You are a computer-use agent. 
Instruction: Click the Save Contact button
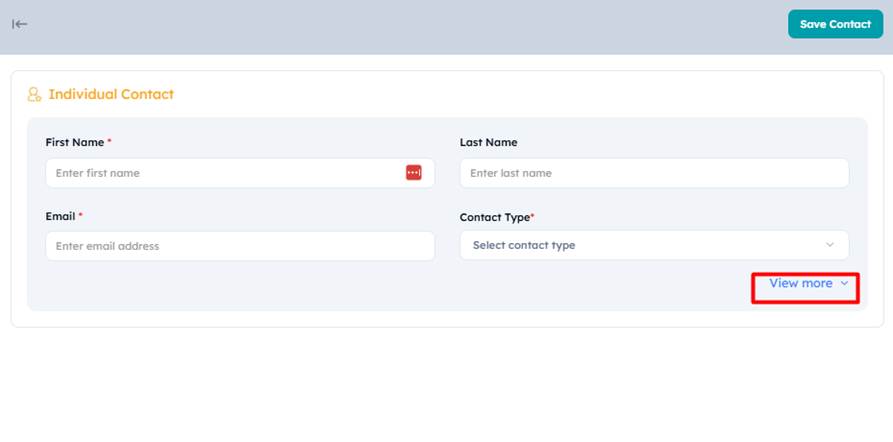(835, 24)
